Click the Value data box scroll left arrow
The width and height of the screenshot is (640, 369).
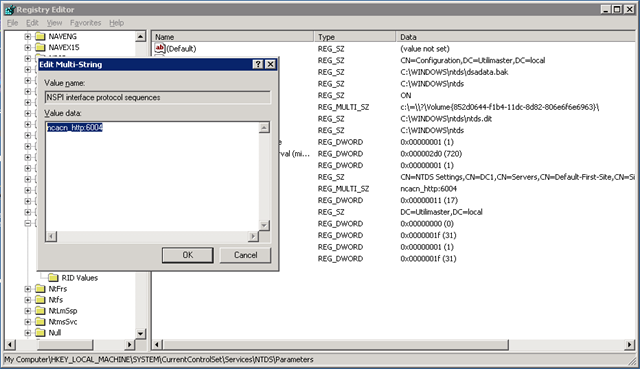pyautogui.click(x=51, y=236)
